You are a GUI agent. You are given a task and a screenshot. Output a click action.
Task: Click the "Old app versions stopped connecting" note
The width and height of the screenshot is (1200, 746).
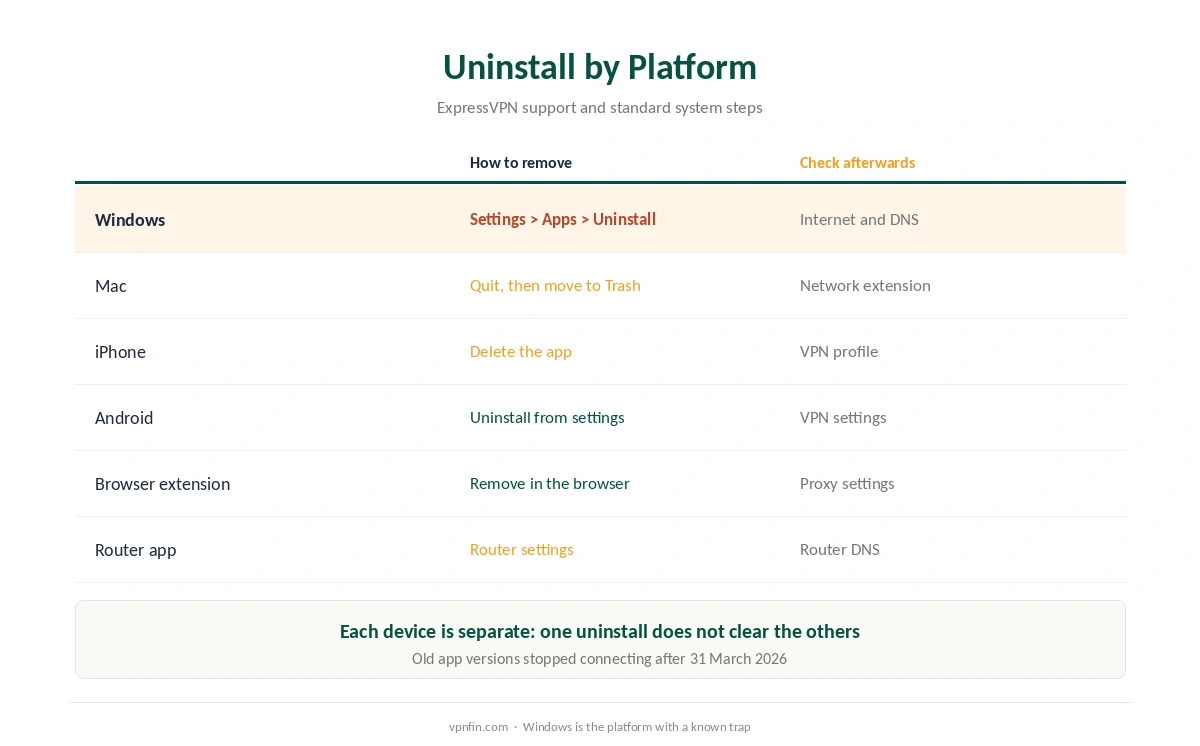[x=600, y=659]
